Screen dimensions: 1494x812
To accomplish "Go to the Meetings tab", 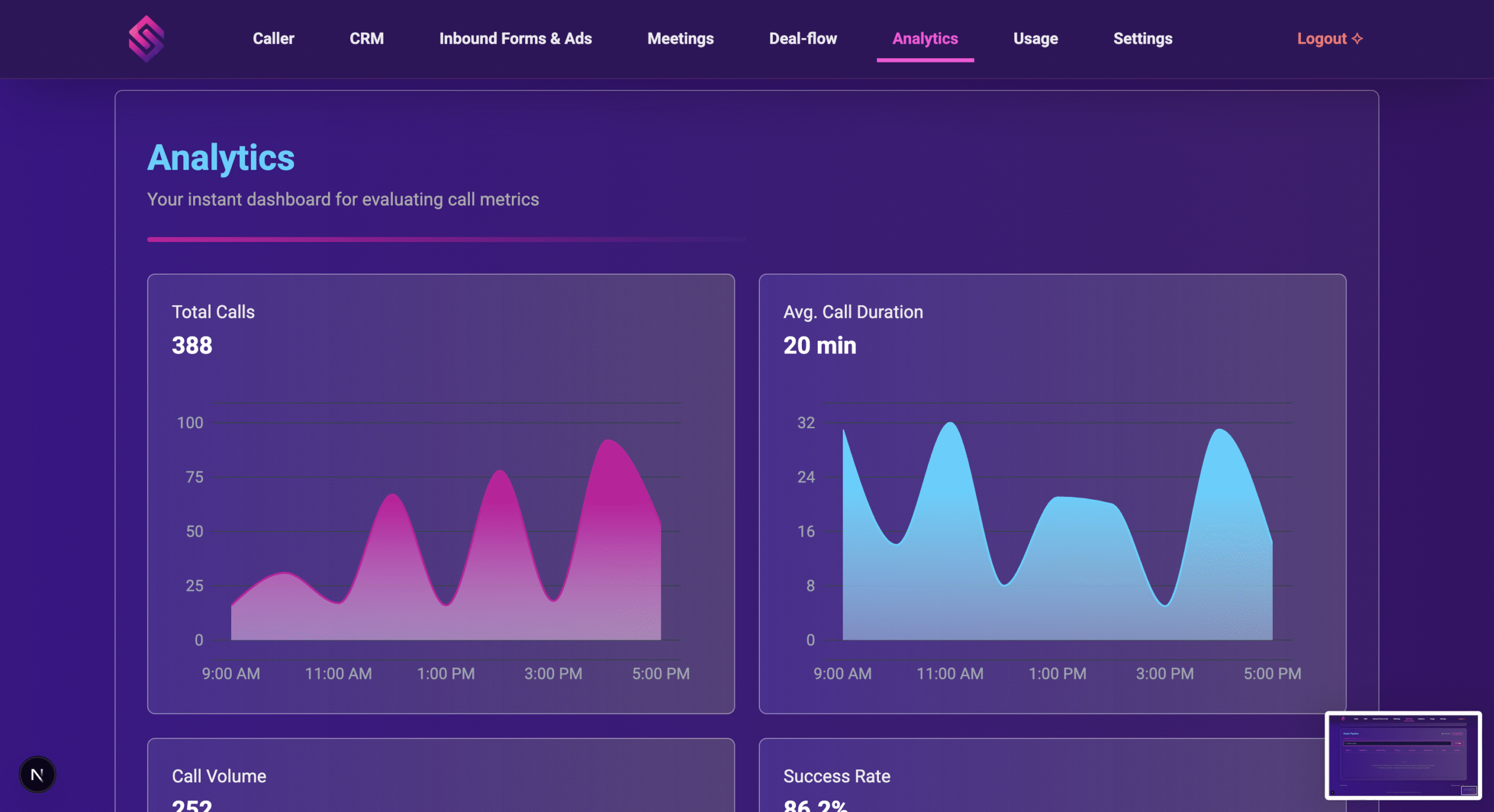I will click(x=680, y=38).
